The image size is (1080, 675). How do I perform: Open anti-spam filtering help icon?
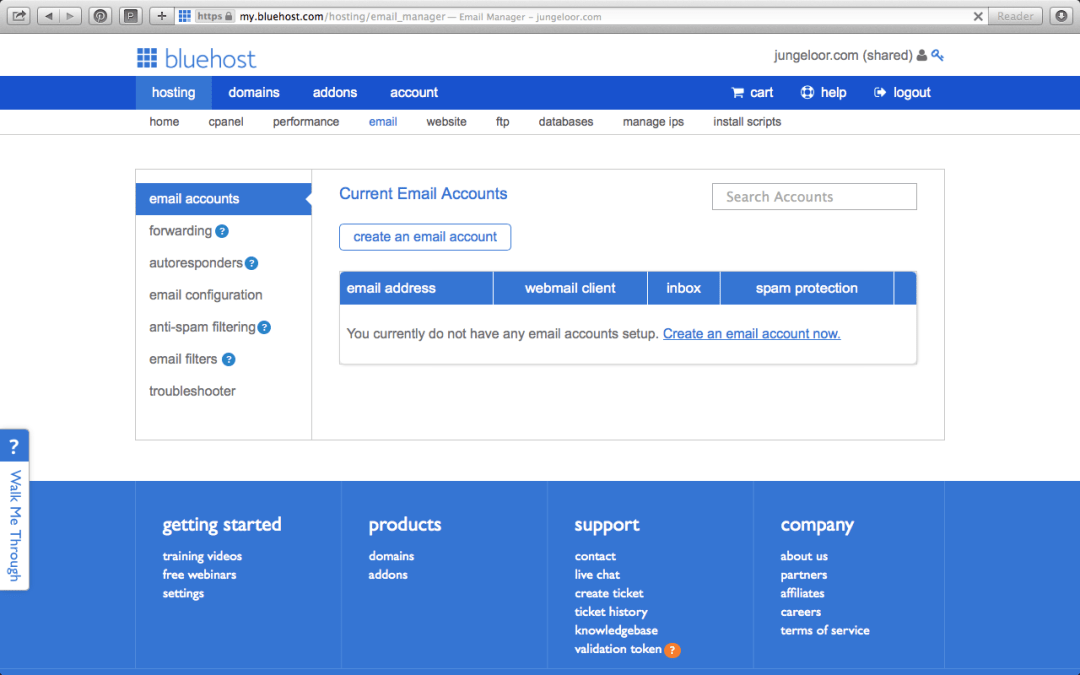tap(264, 328)
